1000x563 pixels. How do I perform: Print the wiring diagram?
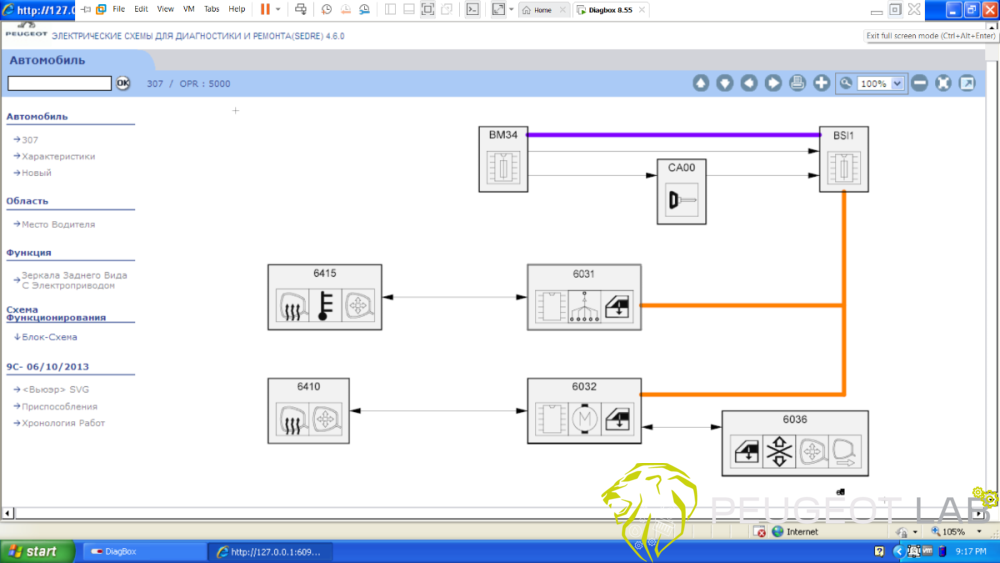click(x=797, y=83)
